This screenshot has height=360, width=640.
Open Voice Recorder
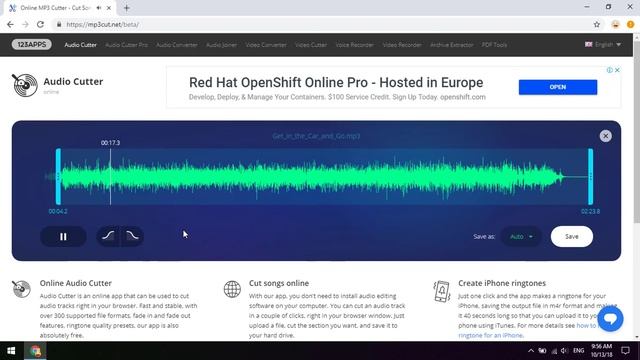coord(354,45)
